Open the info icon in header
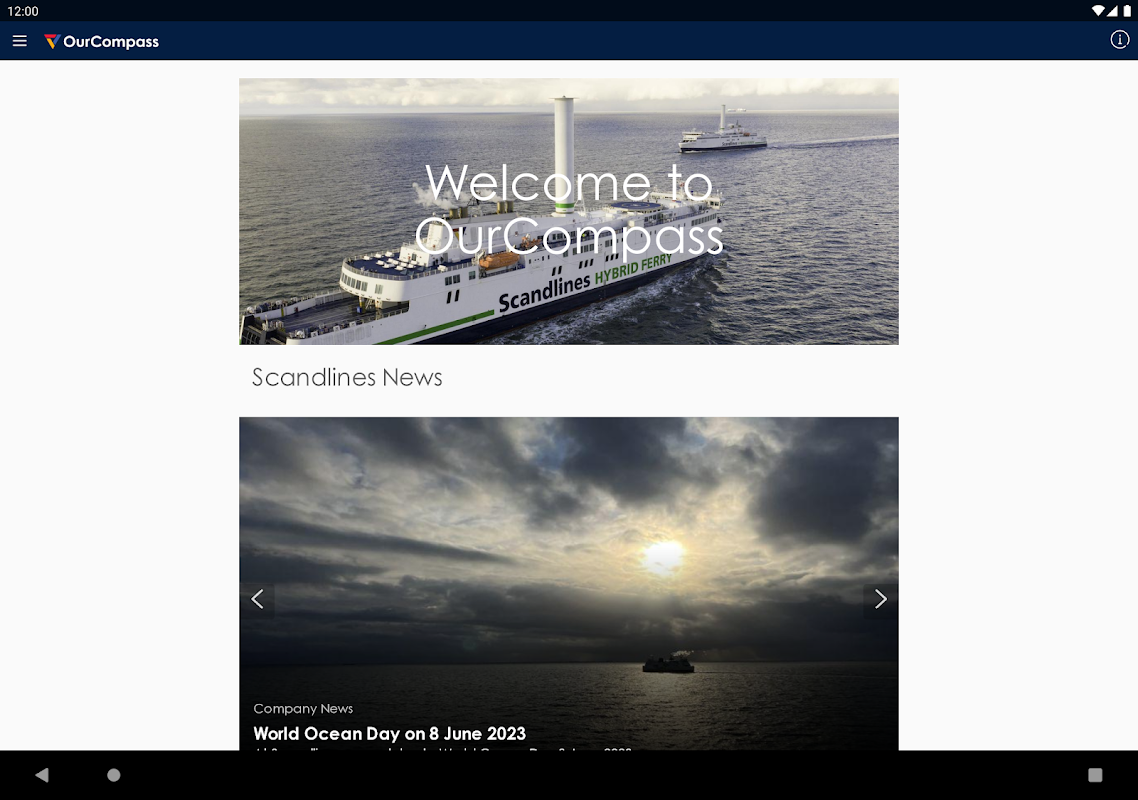The width and height of the screenshot is (1138, 800). (x=1119, y=40)
